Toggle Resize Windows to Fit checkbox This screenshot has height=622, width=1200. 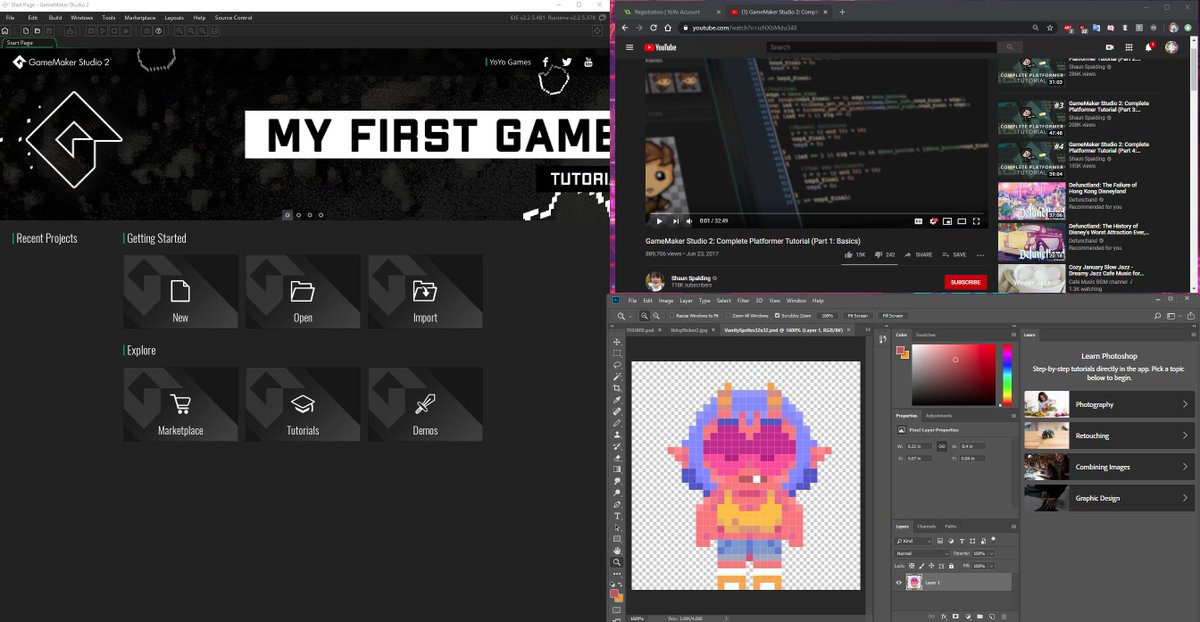click(x=672, y=315)
